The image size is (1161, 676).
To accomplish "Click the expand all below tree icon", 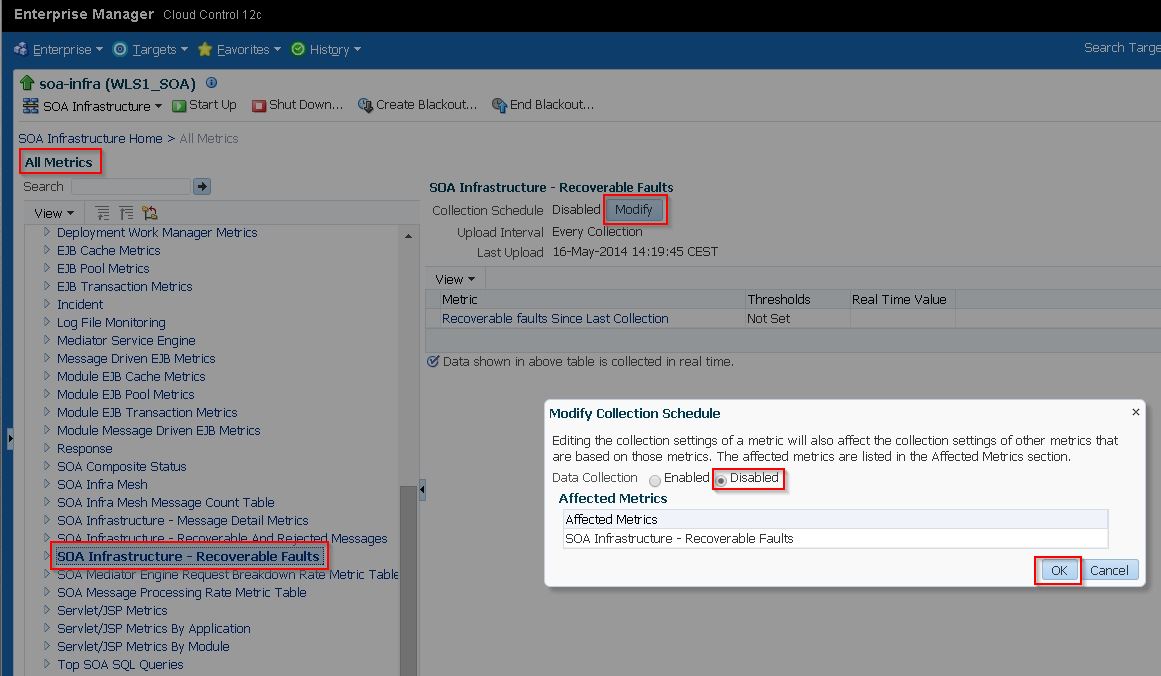I will click(102, 213).
